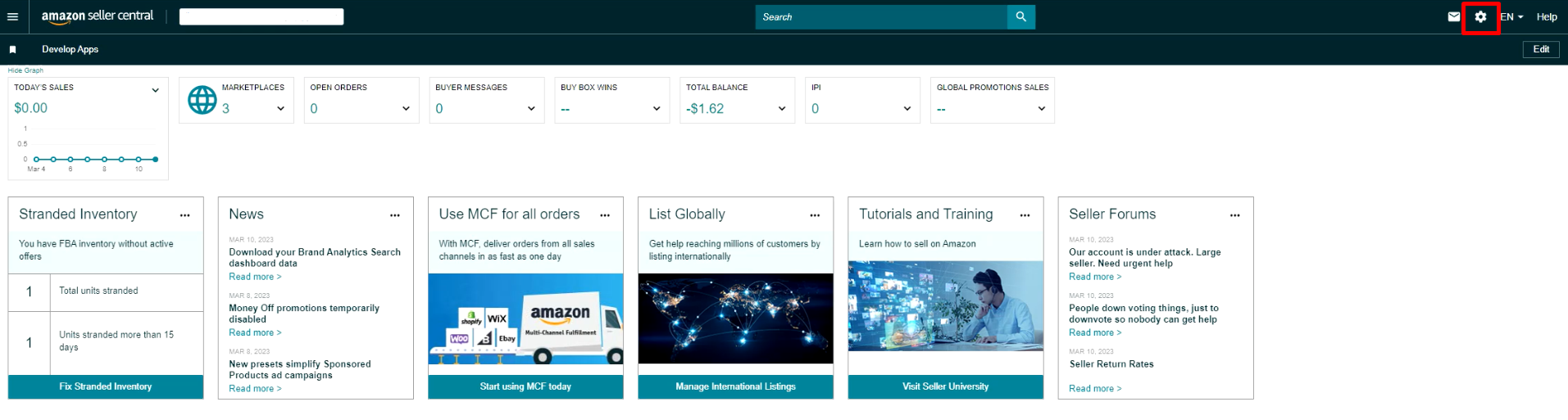The width and height of the screenshot is (1568, 420).
Task: Click the bookmark icon beside Develop Apps
Action: pos(12,49)
